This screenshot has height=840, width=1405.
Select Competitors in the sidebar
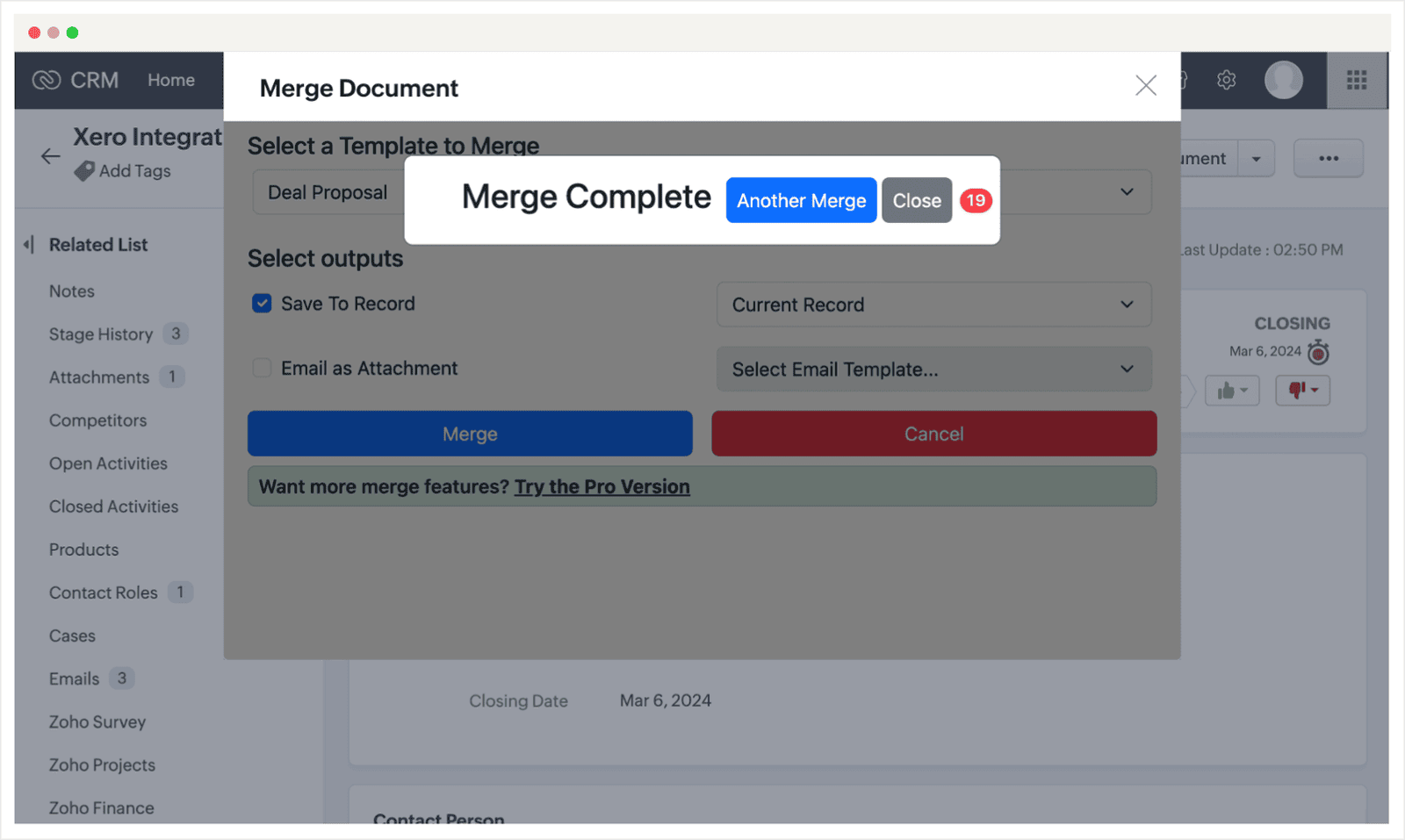[98, 420]
